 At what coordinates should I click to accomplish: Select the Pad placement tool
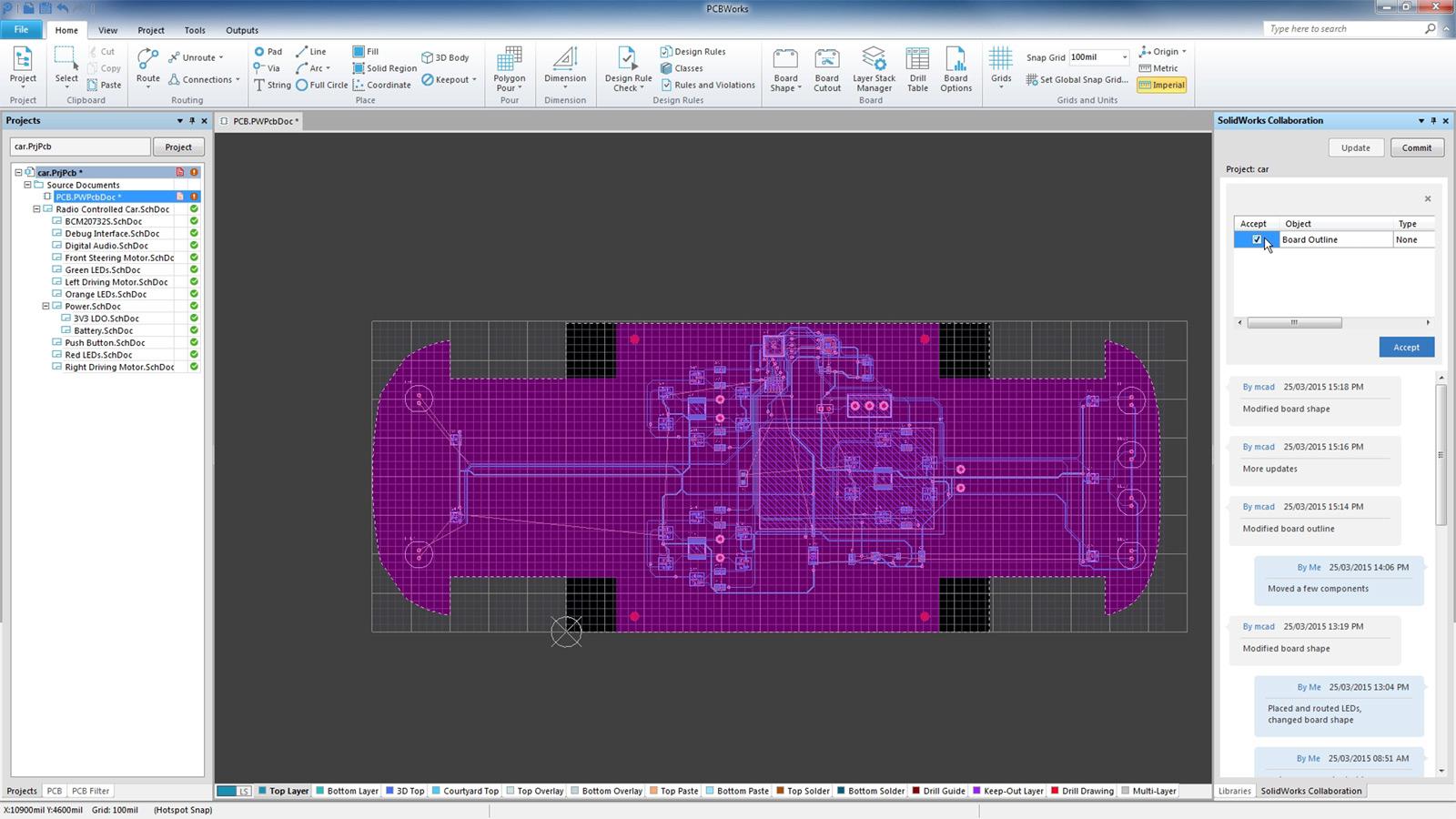[268, 51]
